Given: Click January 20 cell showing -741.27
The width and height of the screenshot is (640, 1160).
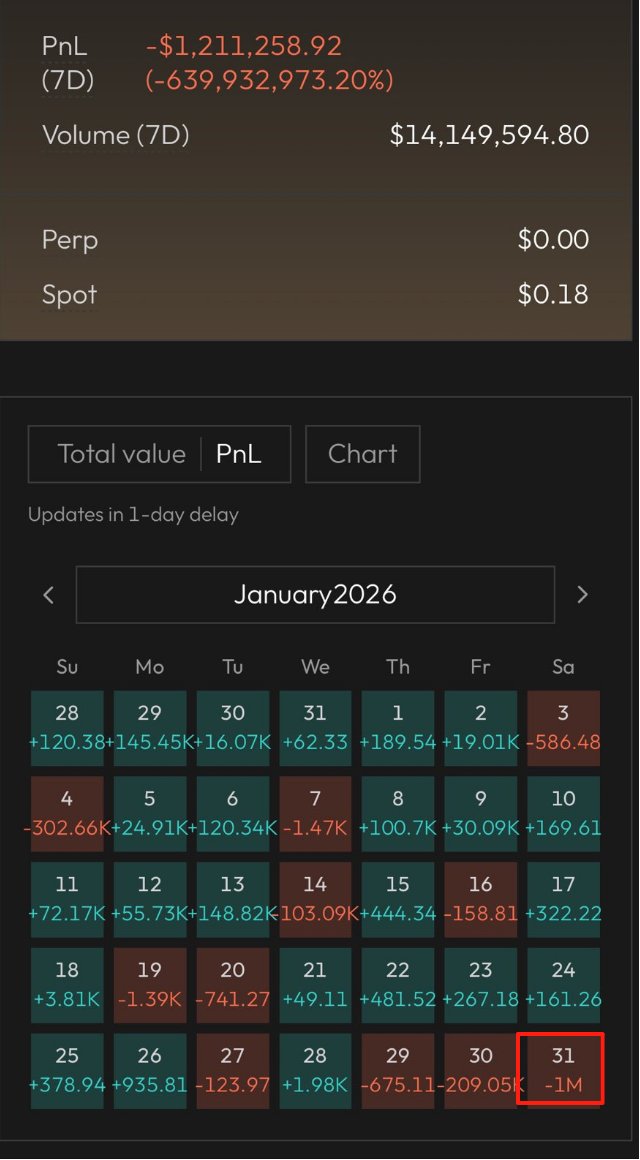Looking at the screenshot, I should 233,984.
